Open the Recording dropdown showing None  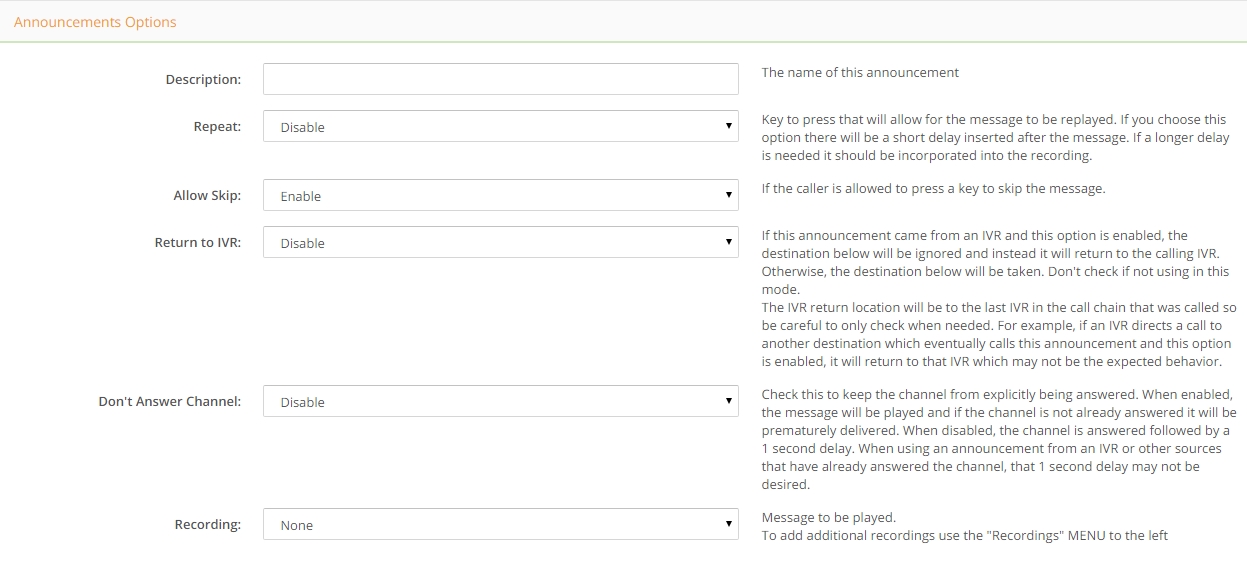point(500,524)
